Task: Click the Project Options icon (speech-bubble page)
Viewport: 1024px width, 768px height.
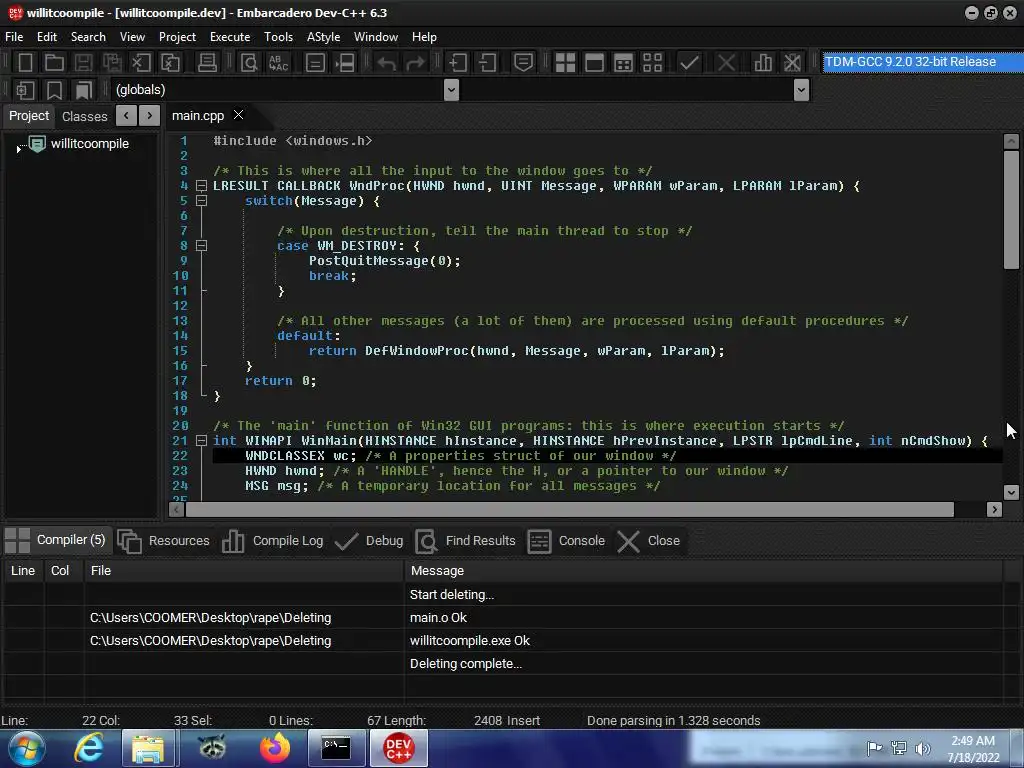Action: click(x=523, y=63)
